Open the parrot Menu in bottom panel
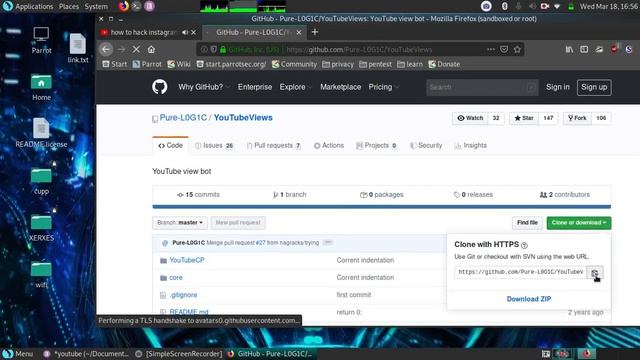Screen dimensions: 640x360 click(x=18, y=353)
